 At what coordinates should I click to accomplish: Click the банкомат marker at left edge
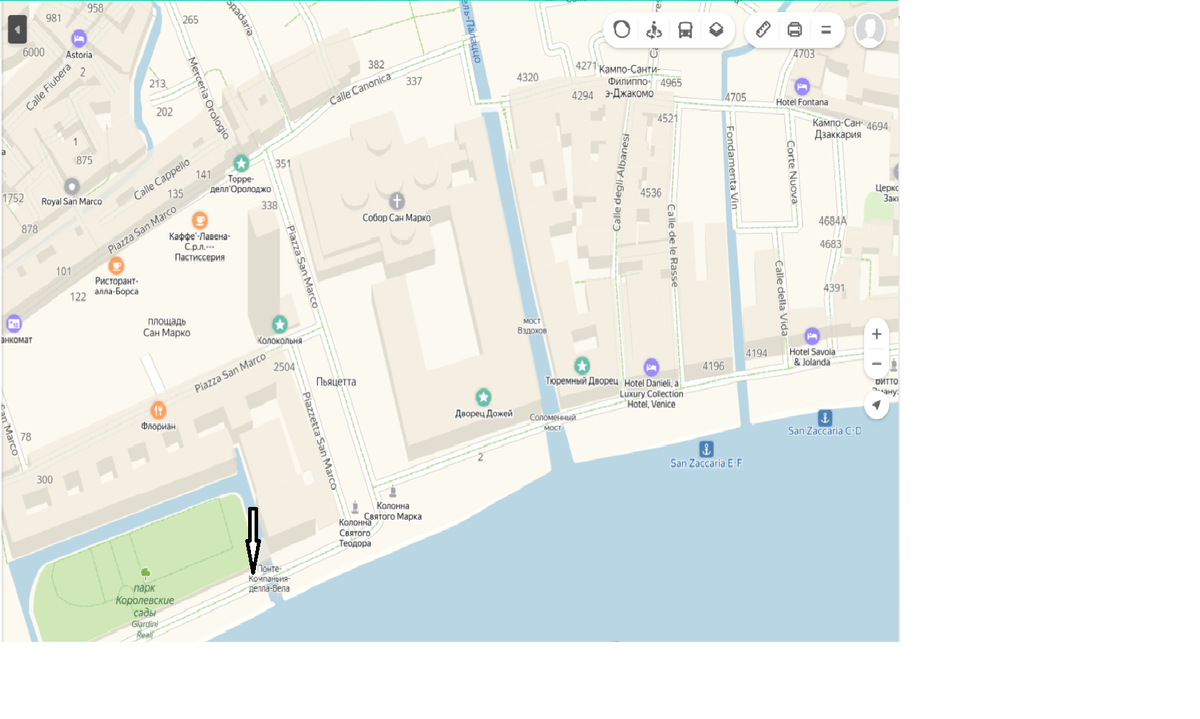click(13, 323)
